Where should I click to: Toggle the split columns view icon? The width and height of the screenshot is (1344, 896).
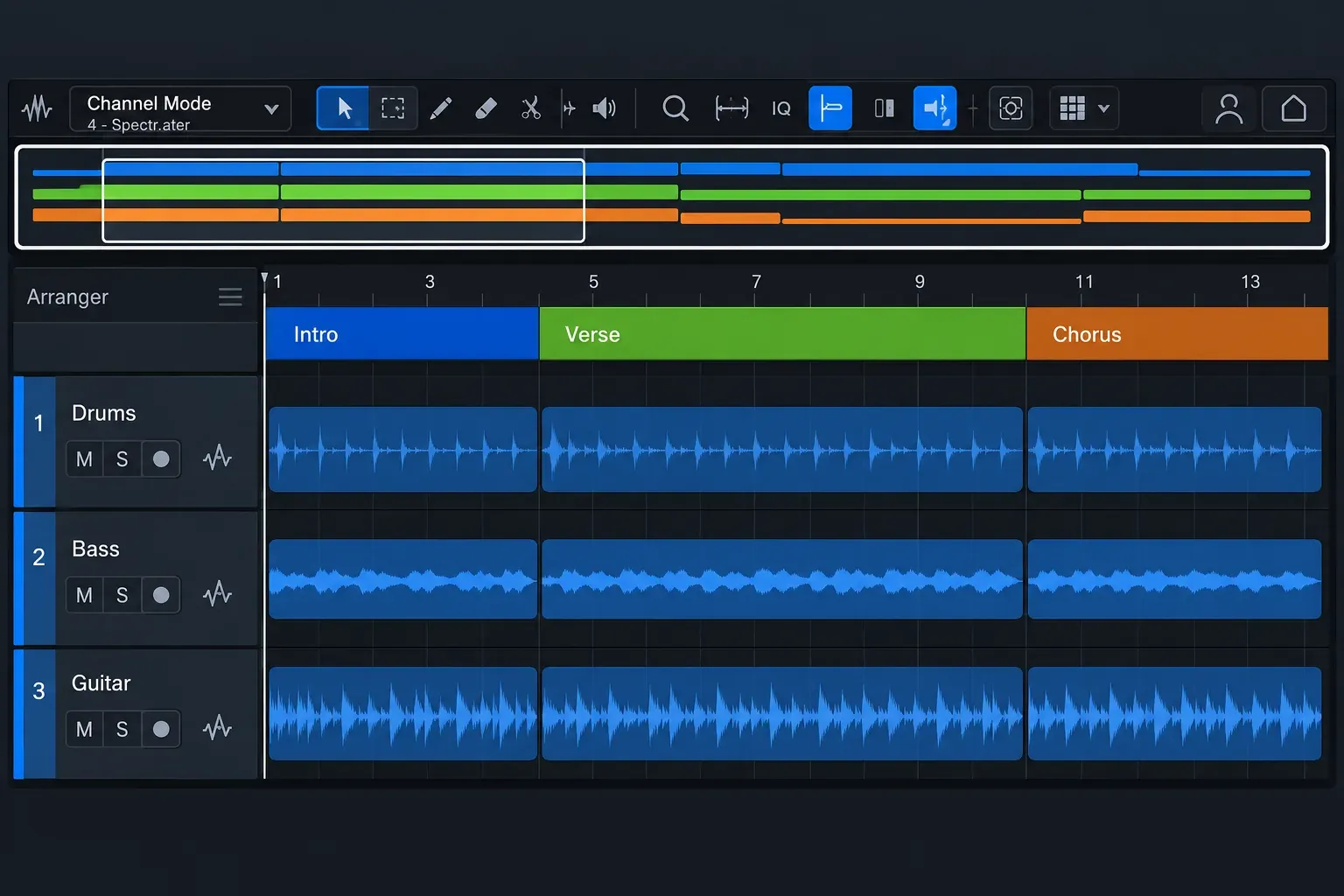[x=885, y=108]
